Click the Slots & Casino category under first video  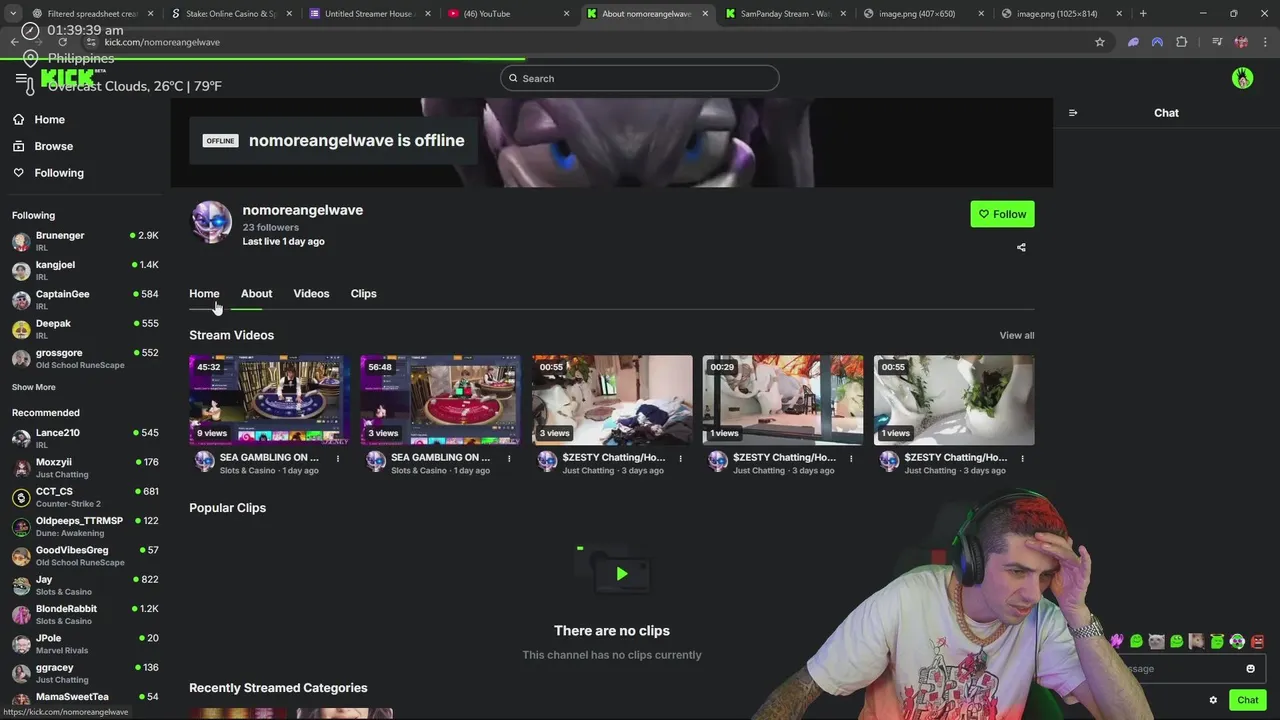[248, 471]
